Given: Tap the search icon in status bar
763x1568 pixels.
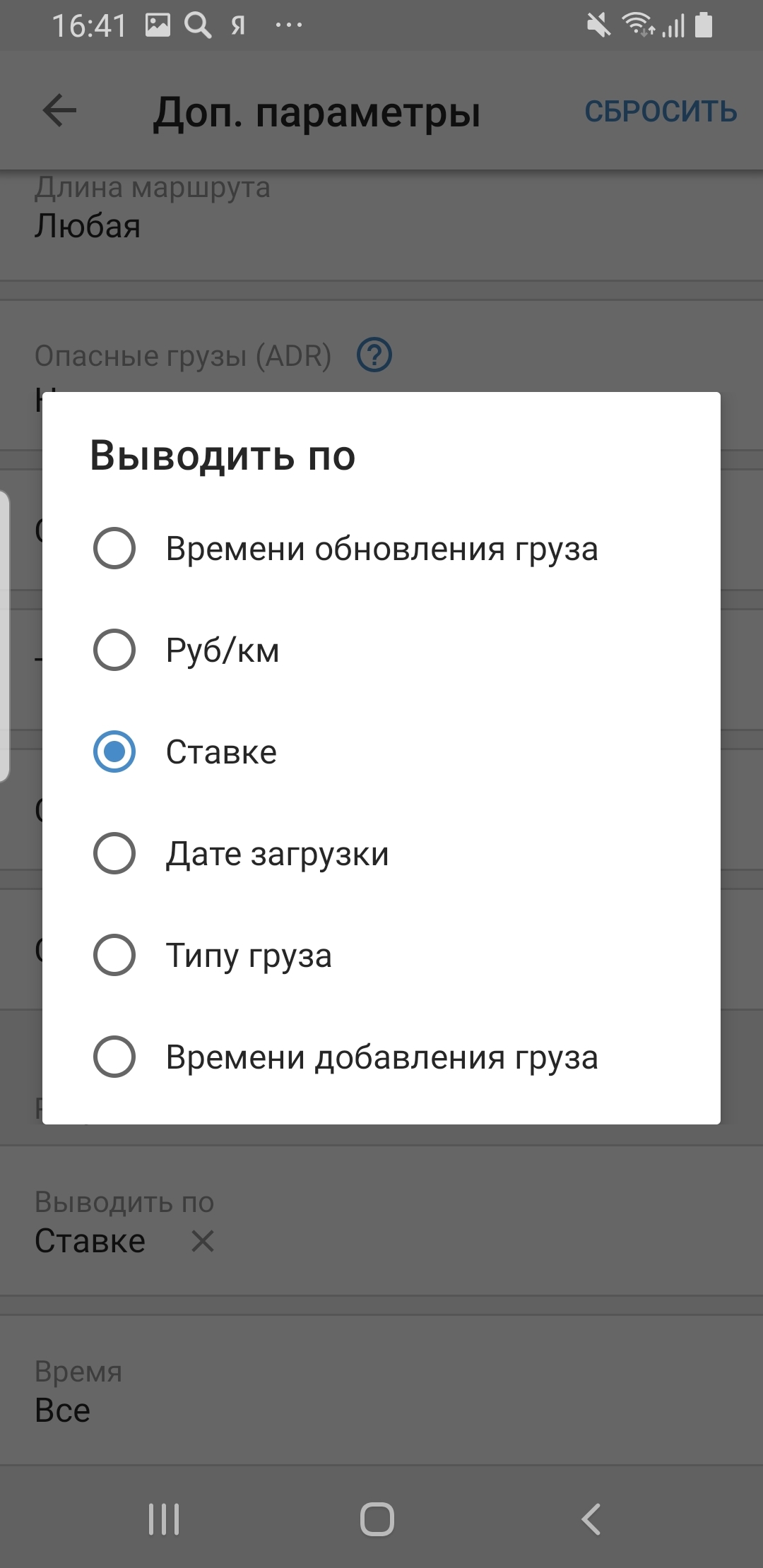Looking at the screenshot, I should coord(198,25).
